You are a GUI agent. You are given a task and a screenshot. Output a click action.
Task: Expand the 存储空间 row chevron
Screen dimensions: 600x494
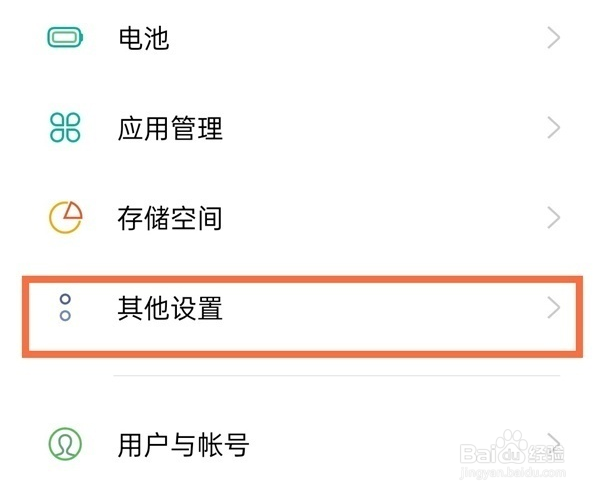coord(554,218)
